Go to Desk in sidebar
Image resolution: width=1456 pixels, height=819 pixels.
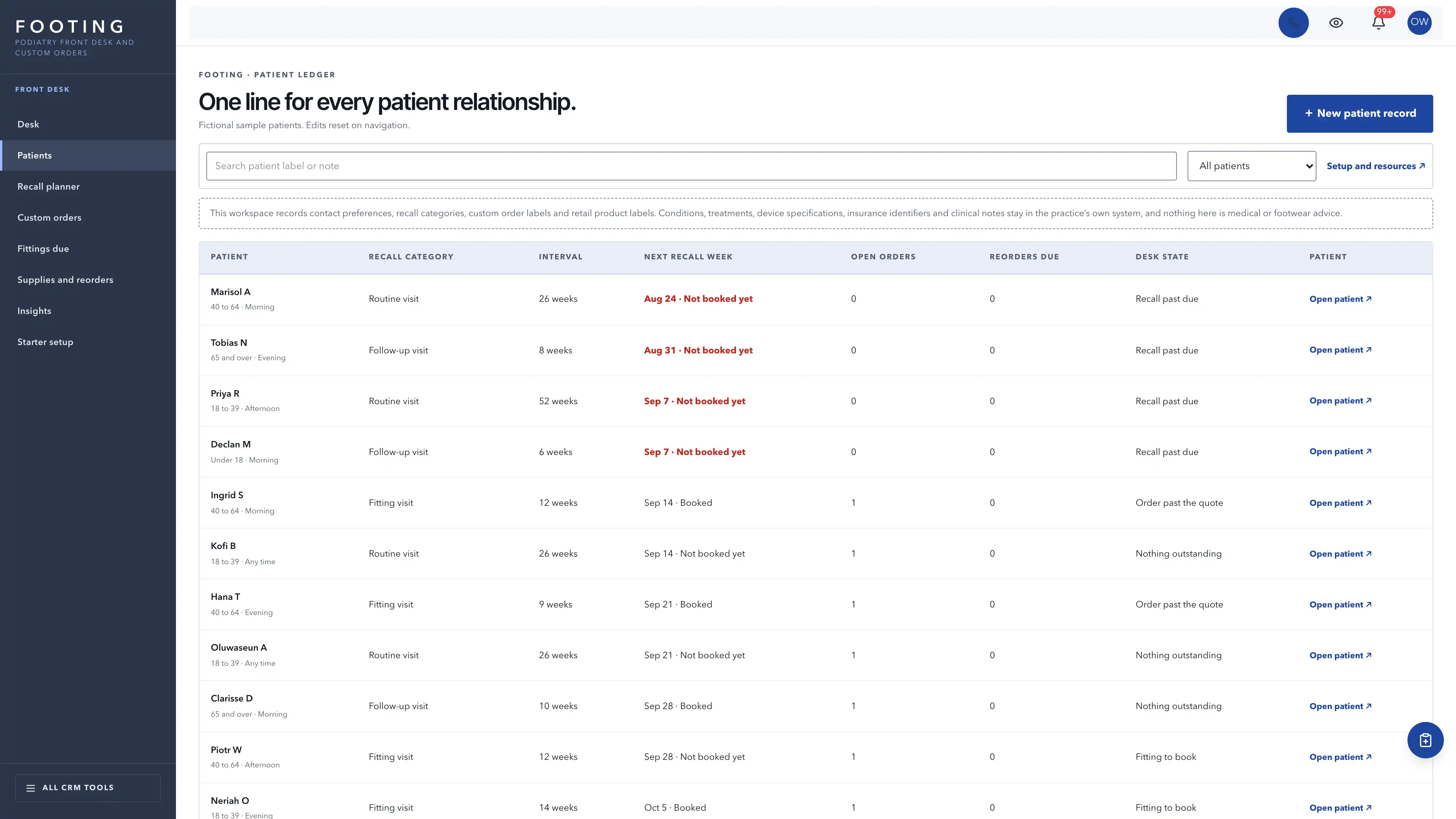pyautogui.click(x=88, y=124)
